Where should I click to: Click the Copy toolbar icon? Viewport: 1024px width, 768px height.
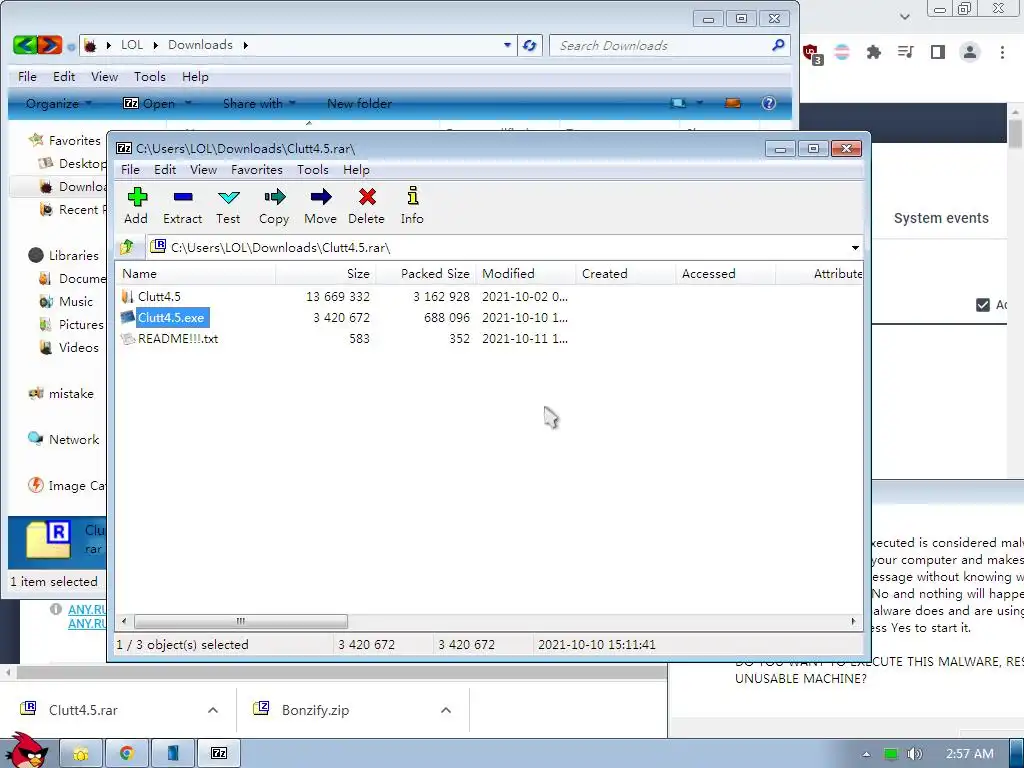pyautogui.click(x=274, y=206)
